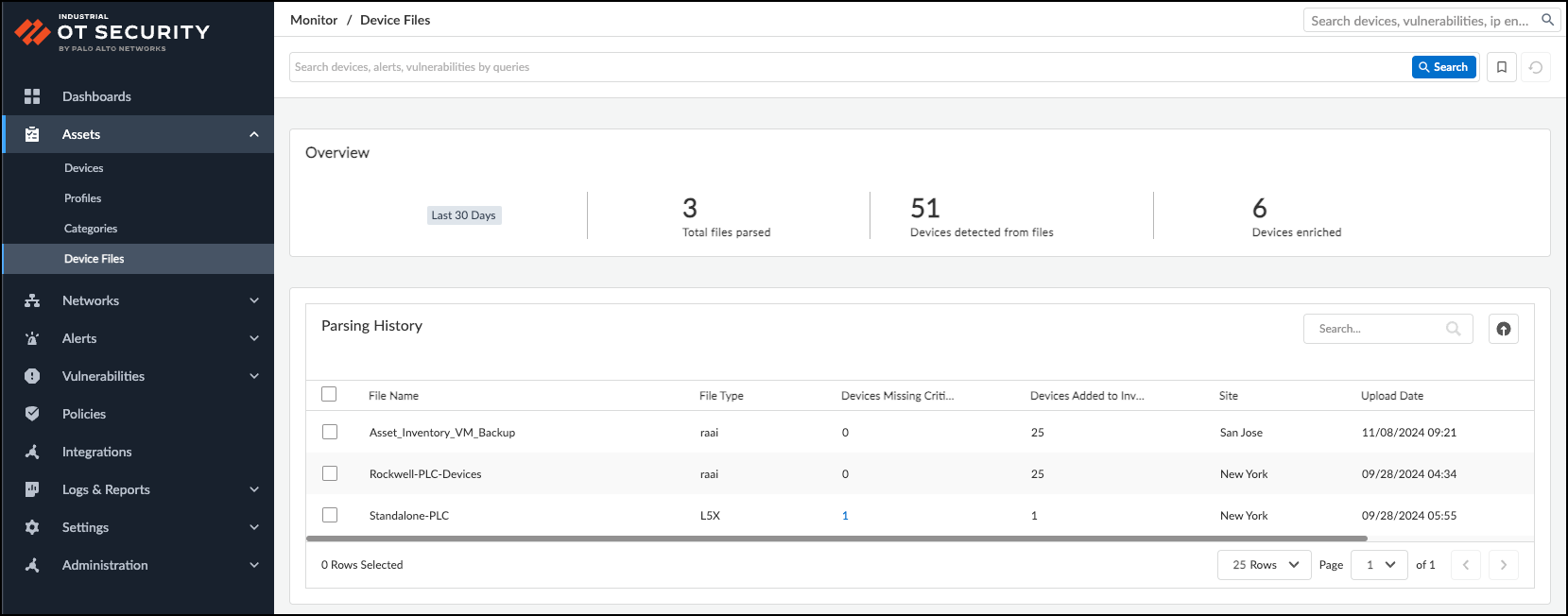Click the Policies shield icon
The height and width of the screenshot is (616, 1568).
coord(32,414)
